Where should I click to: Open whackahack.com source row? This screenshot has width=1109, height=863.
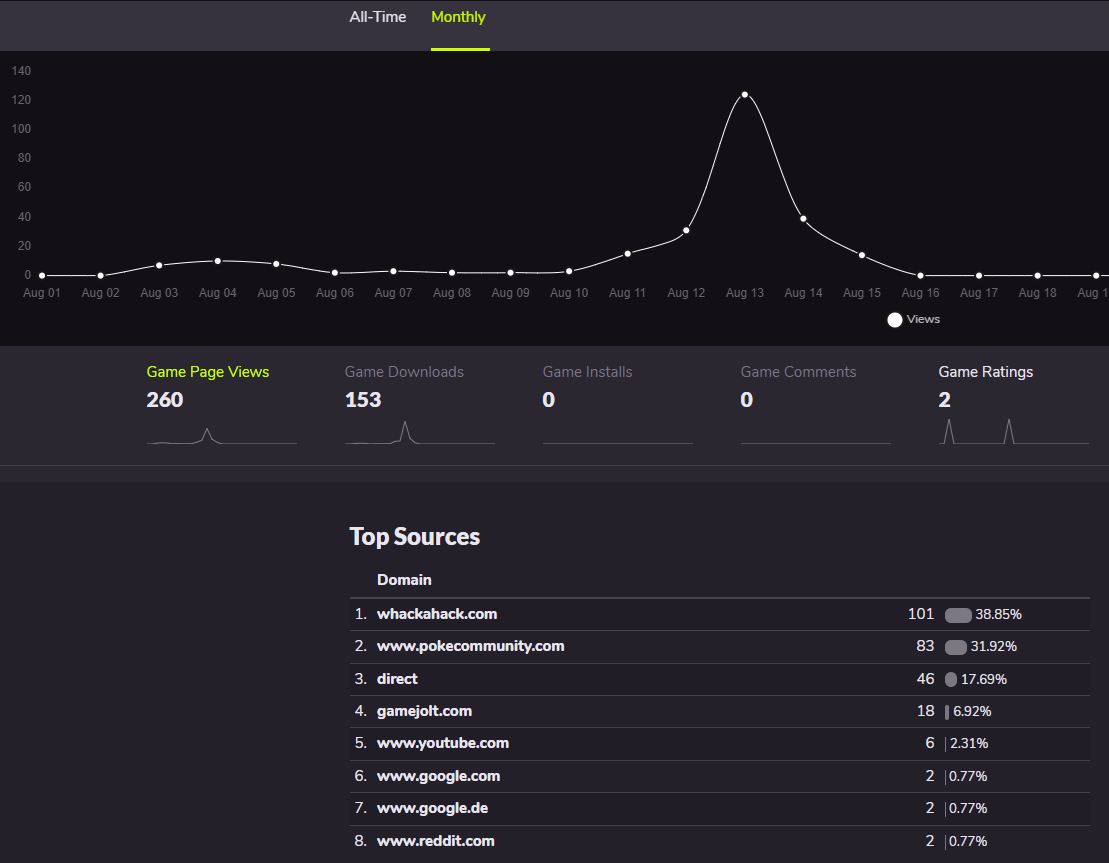tap(437, 614)
